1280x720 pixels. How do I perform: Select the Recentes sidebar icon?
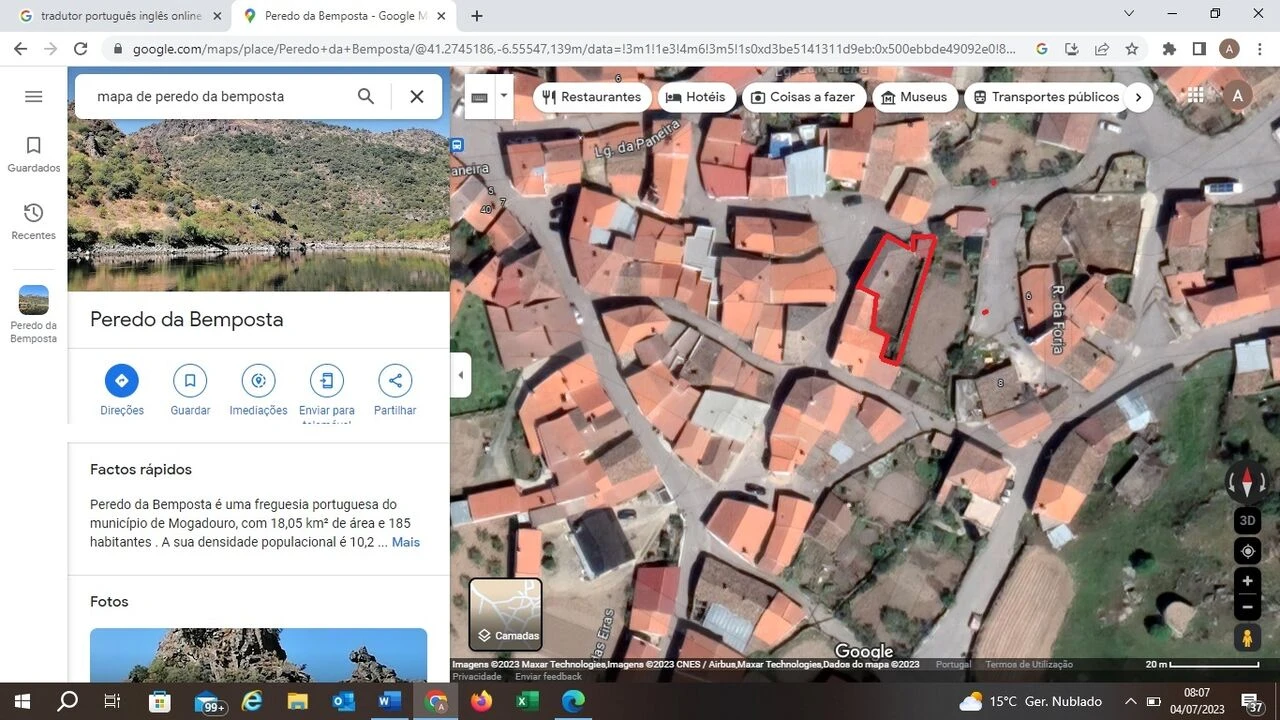[33, 213]
